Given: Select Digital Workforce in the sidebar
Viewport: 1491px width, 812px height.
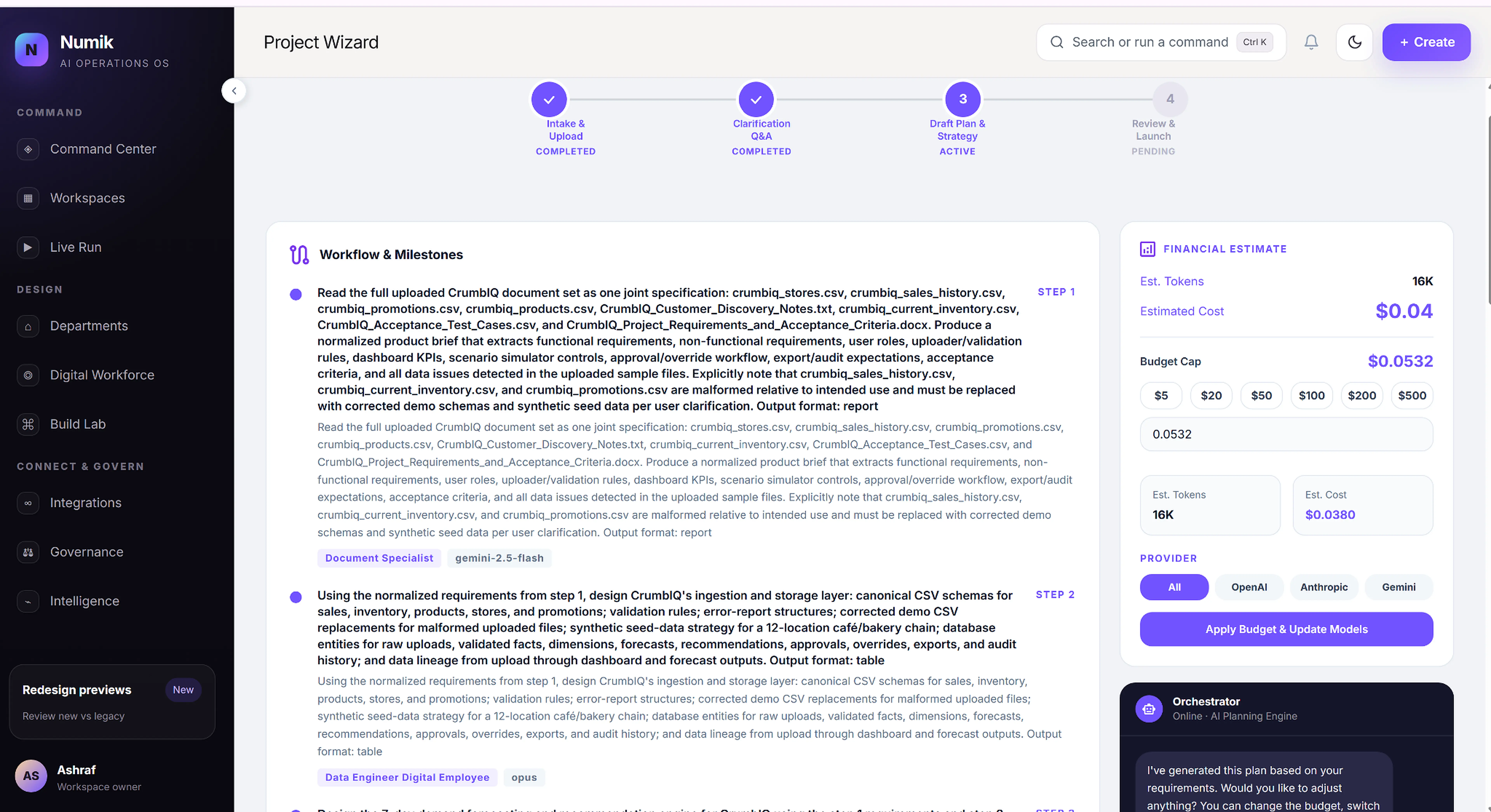Looking at the screenshot, I should (102, 375).
